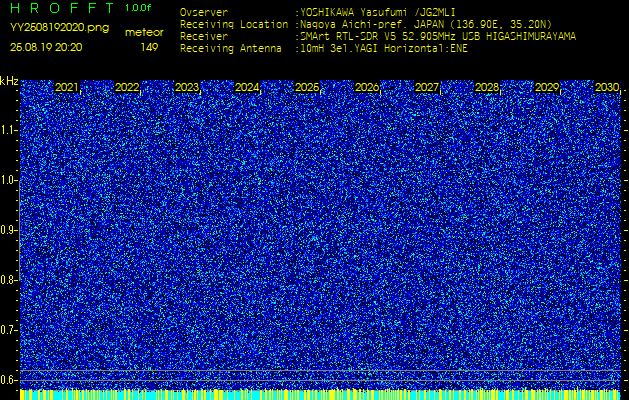Click the 2025 time marker
This screenshot has width=629, height=400.
(x=307, y=87)
